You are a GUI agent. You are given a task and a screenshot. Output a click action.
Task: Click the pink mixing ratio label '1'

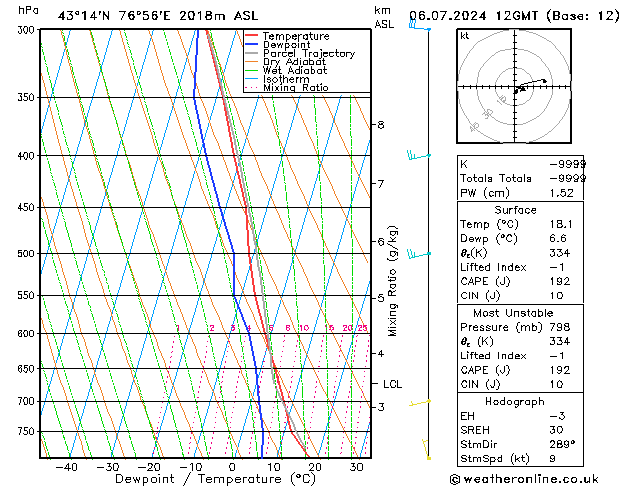coord(178,328)
